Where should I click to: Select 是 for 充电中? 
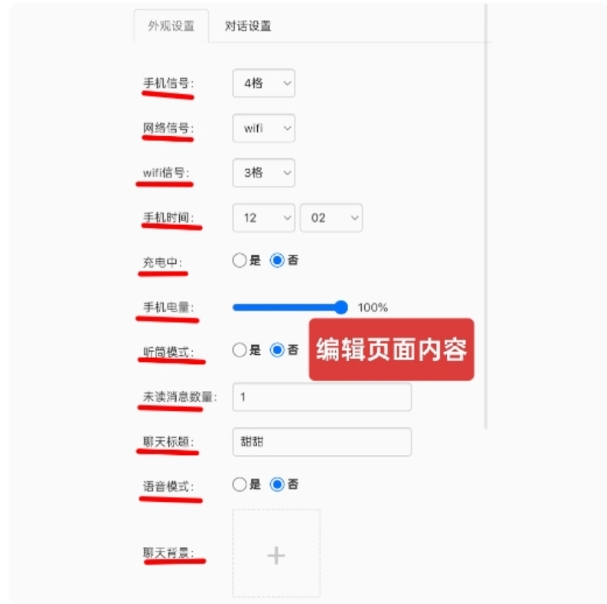pyautogui.click(x=239, y=260)
